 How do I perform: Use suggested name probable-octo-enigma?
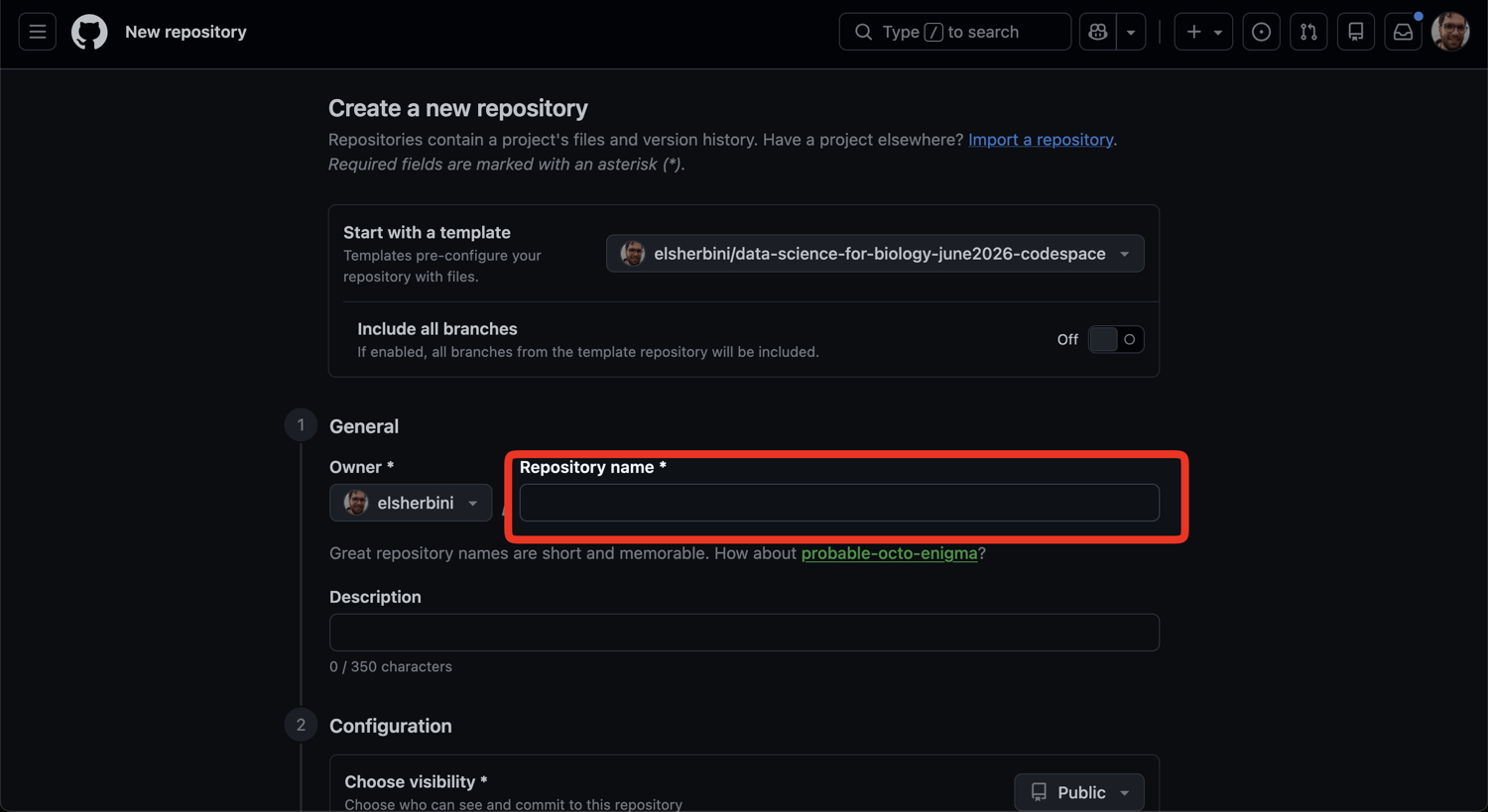pyautogui.click(x=890, y=553)
